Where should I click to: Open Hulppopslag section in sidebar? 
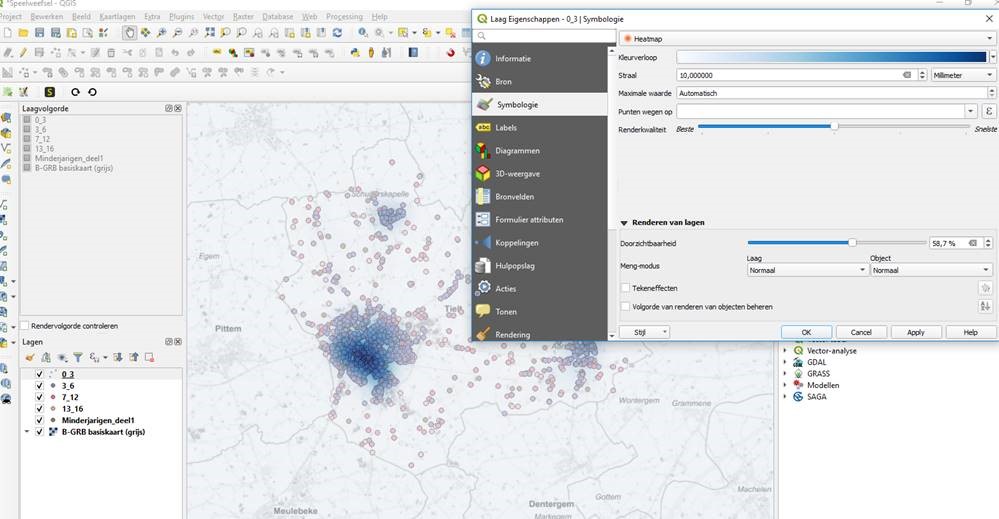coord(540,266)
